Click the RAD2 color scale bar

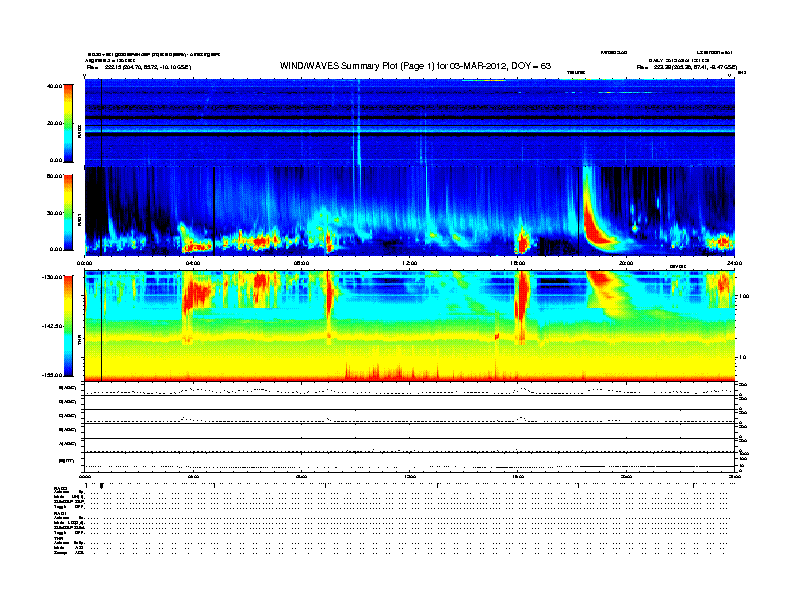click(x=68, y=123)
